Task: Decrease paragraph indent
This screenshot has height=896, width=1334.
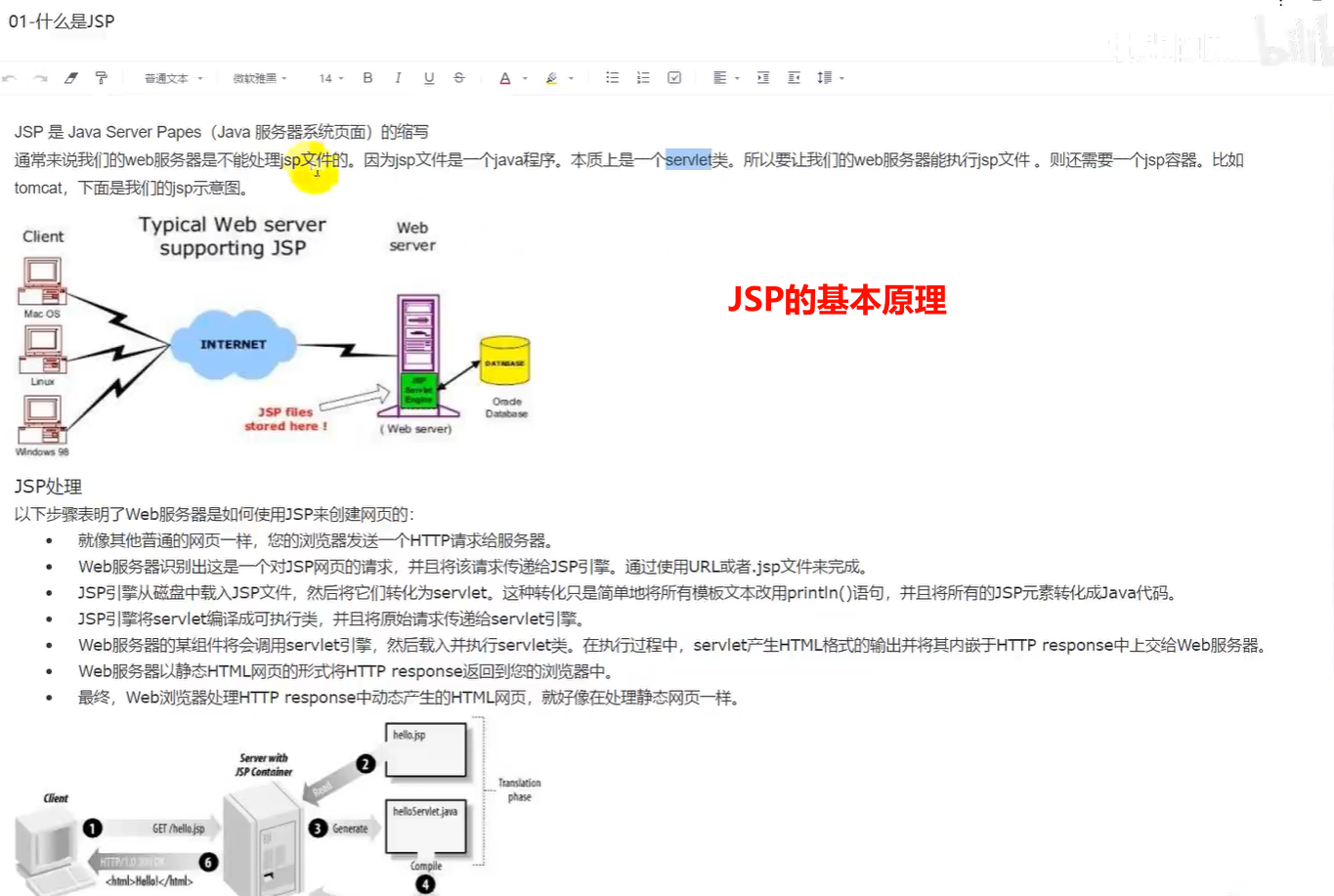Action: pos(794,78)
